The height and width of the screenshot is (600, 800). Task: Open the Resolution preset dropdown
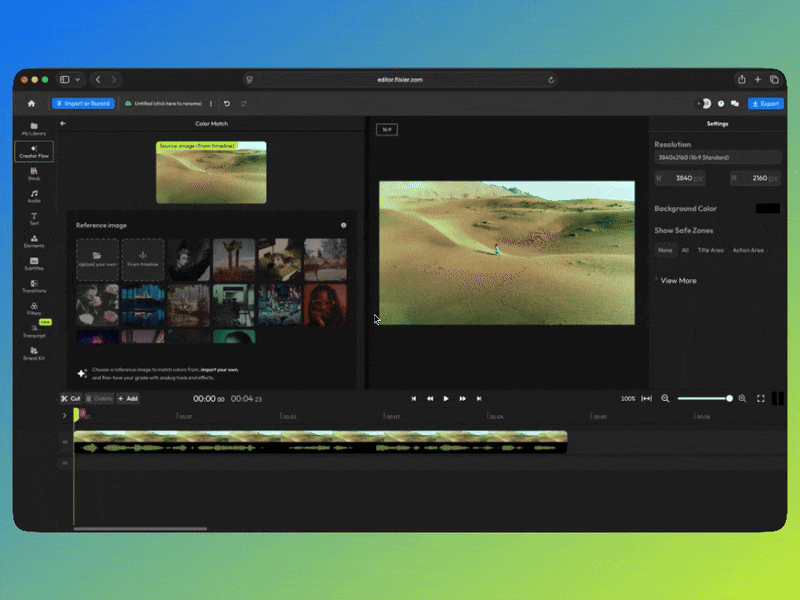pyautogui.click(x=717, y=157)
